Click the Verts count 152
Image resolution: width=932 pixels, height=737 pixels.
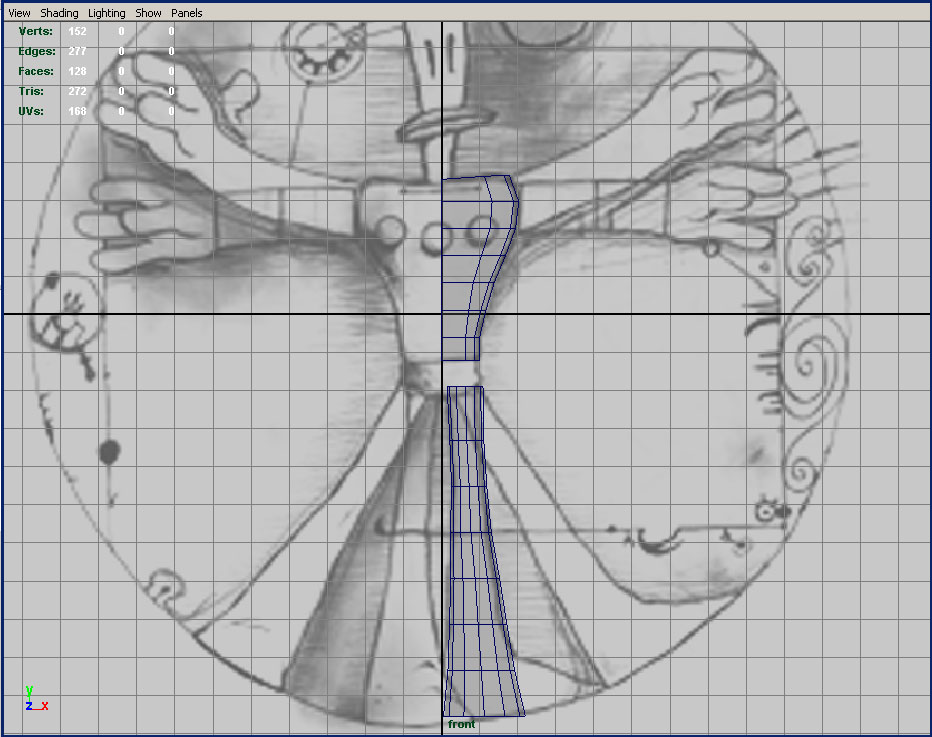(x=77, y=32)
